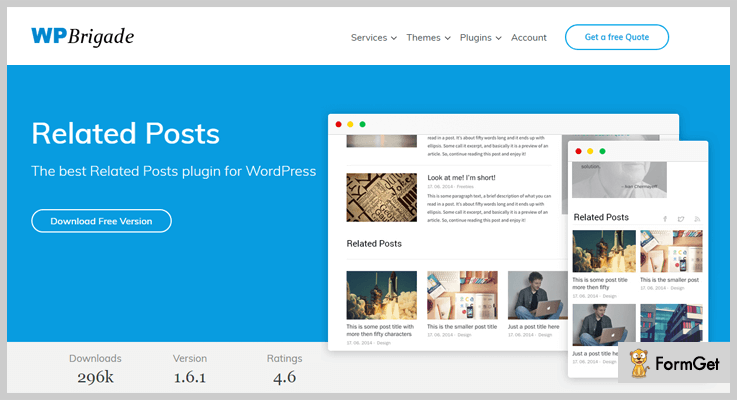Click the RSS icon in the small preview
This screenshot has width=737, height=400.
click(x=697, y=219)
